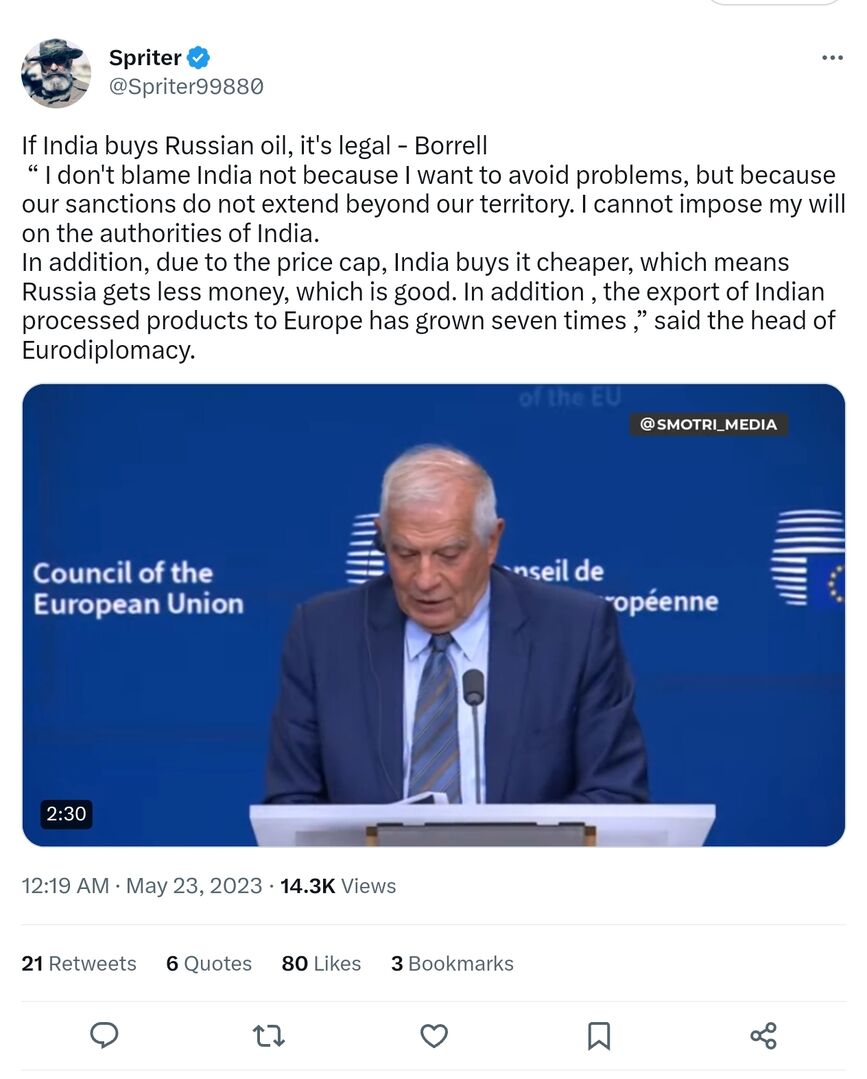Click the 3 Bookmarks count

(x=452, y=964)
